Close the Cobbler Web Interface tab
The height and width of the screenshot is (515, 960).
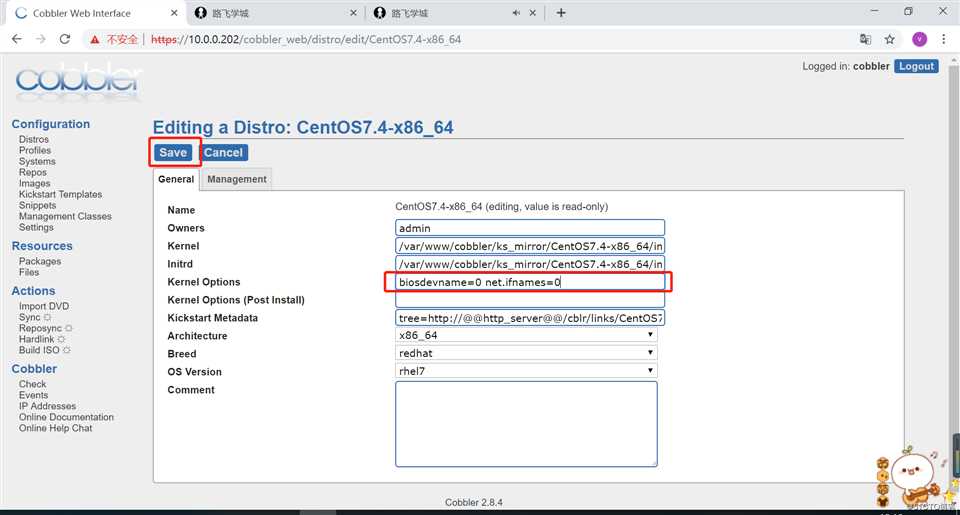point(174,13)
